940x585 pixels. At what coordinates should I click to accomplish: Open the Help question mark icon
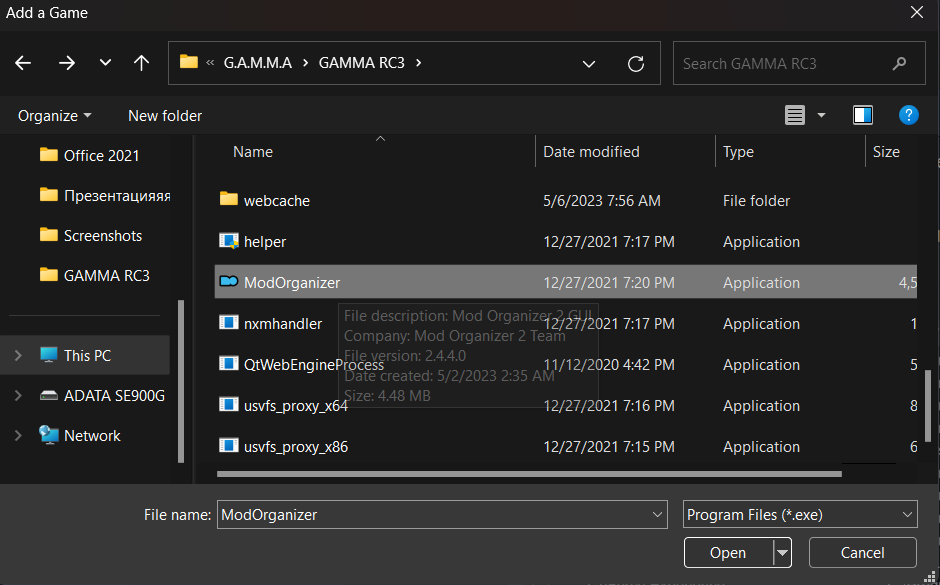908,115
